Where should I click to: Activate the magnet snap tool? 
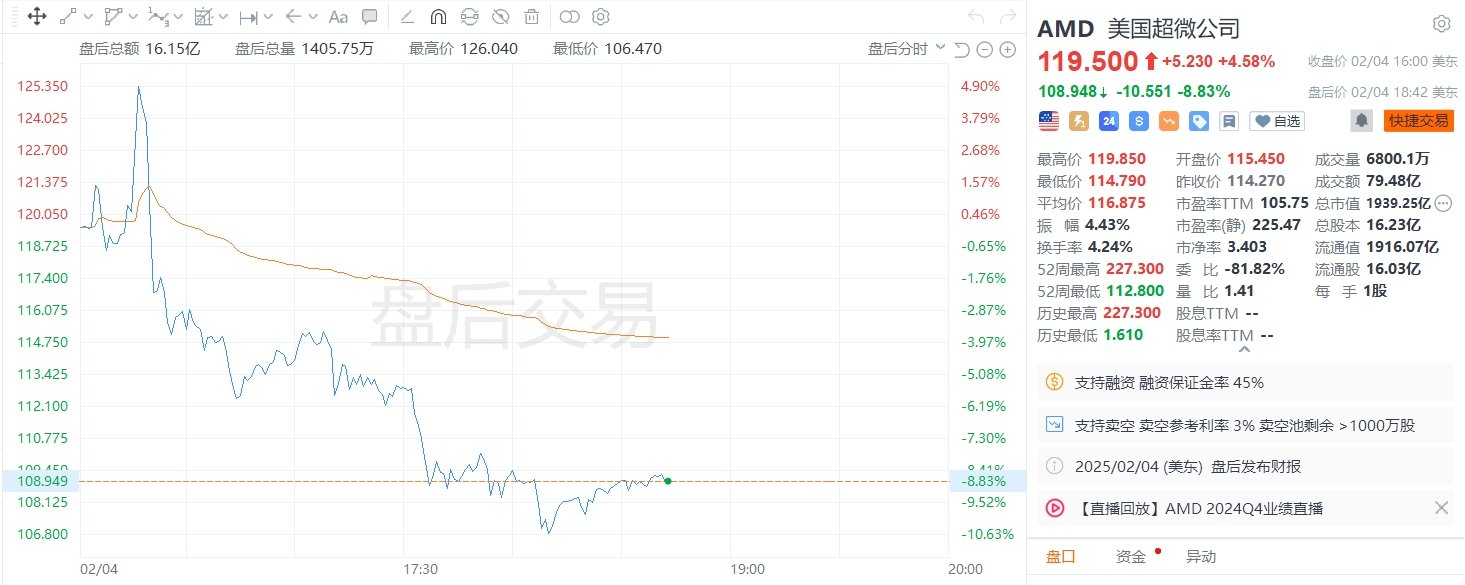coord(438,17)
